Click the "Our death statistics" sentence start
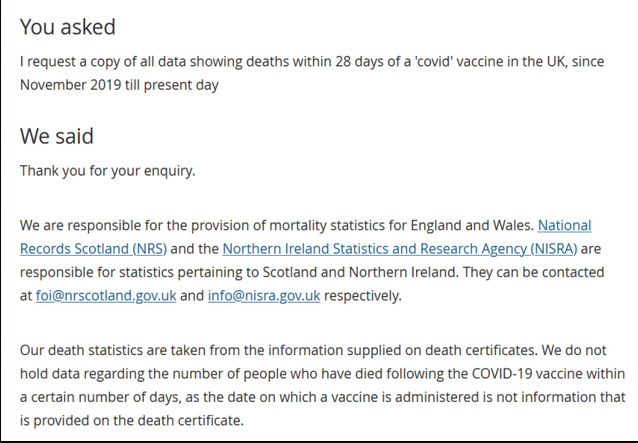This screenshot has height=443, width=638. coord(81,350)
